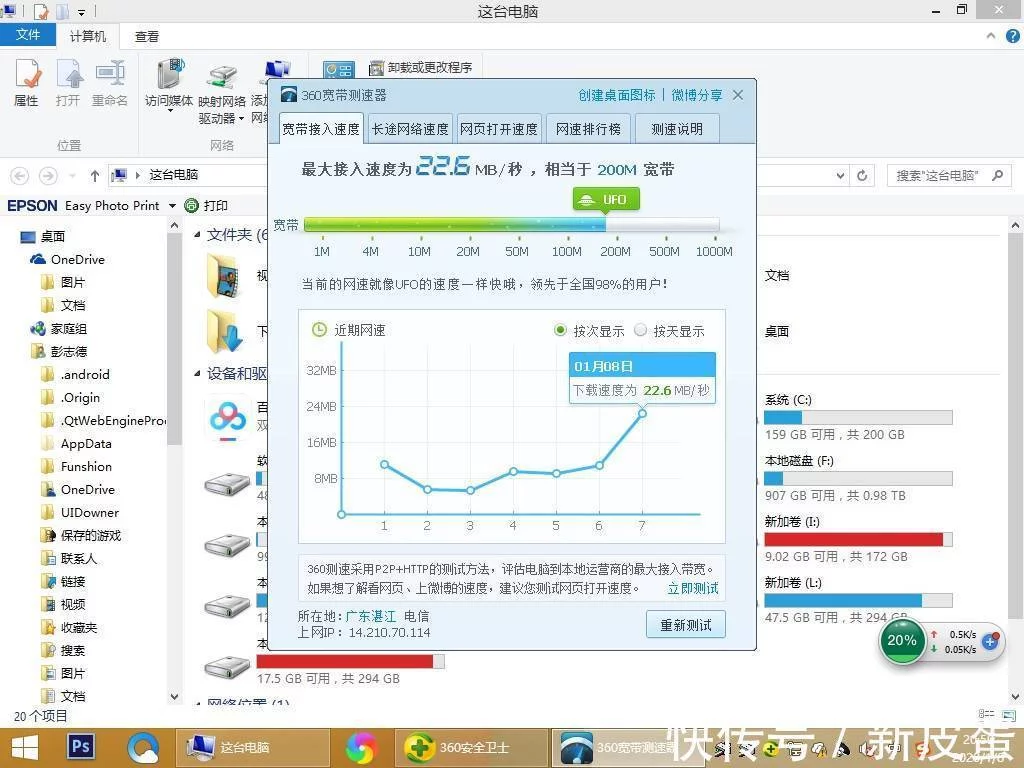Open the address bar history dropdown
The image size is (1024, 768).
click(x=840, y=176)
